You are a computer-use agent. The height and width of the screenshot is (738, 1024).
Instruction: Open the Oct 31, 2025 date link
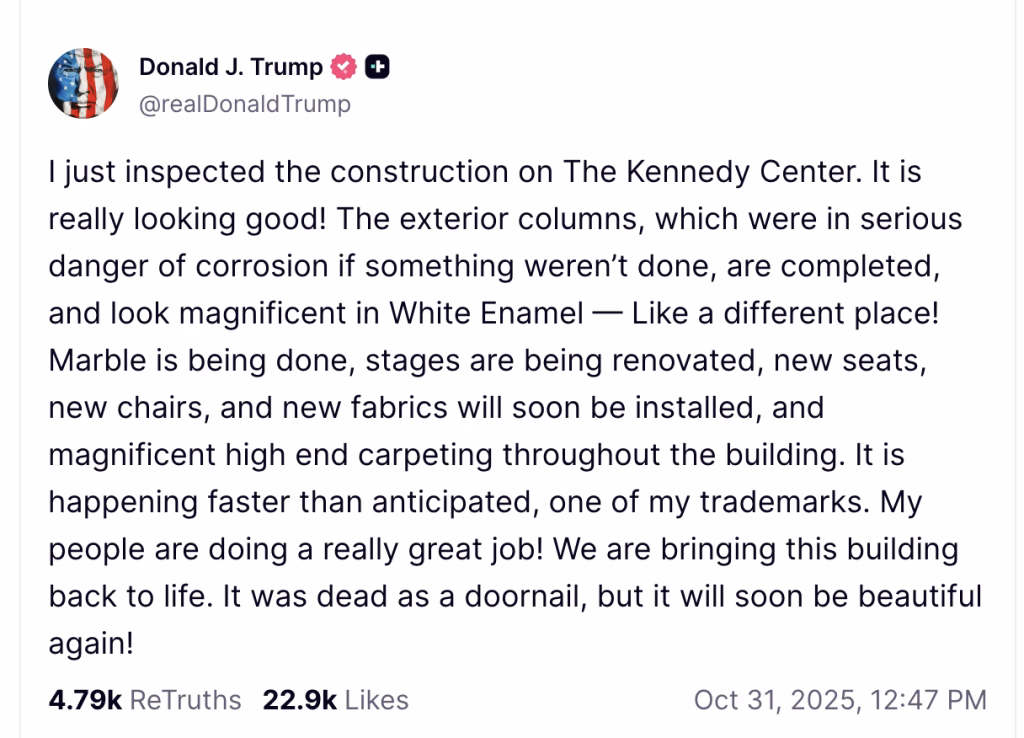point(774,700)
